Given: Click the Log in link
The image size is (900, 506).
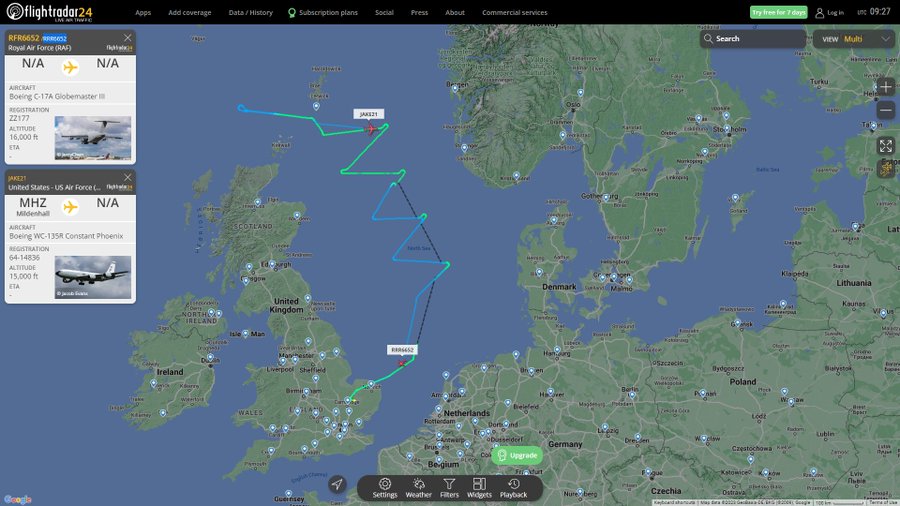Looking at the screenshot, I should click(829, 13).
